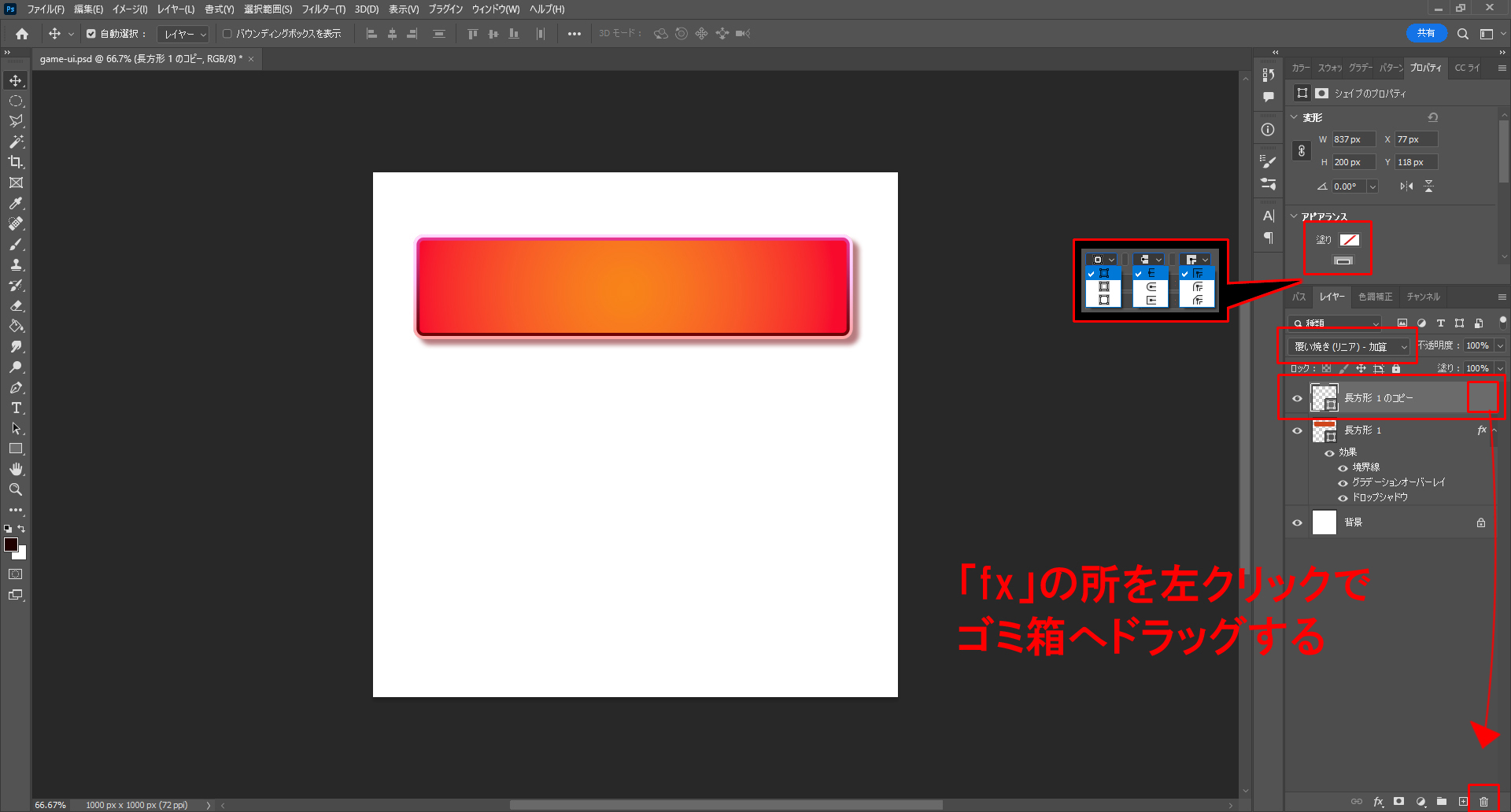The image size is (1511, 812).
Task: Open the レイヤー auto-select target dropdown
Action: [x=183, y=34]
